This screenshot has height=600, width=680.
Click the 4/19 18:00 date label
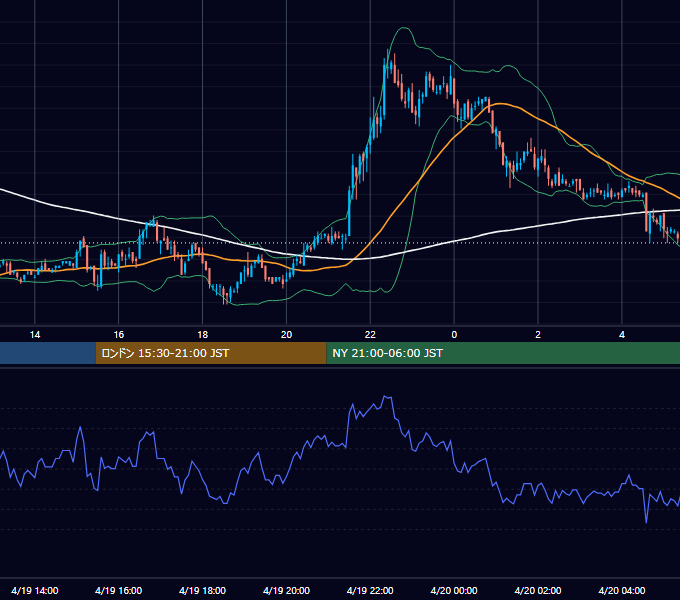coord(203,590)
